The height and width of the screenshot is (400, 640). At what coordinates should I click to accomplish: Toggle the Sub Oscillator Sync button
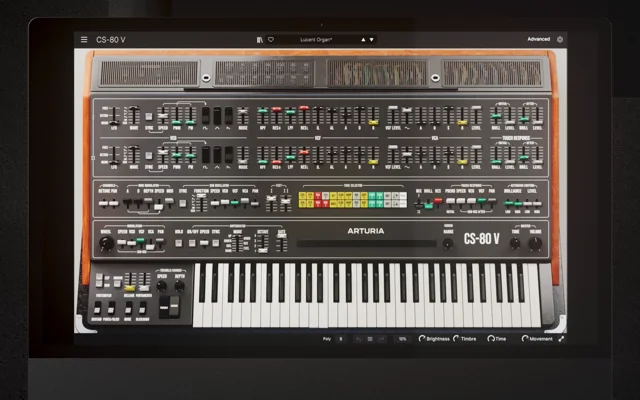click(183, 203)
